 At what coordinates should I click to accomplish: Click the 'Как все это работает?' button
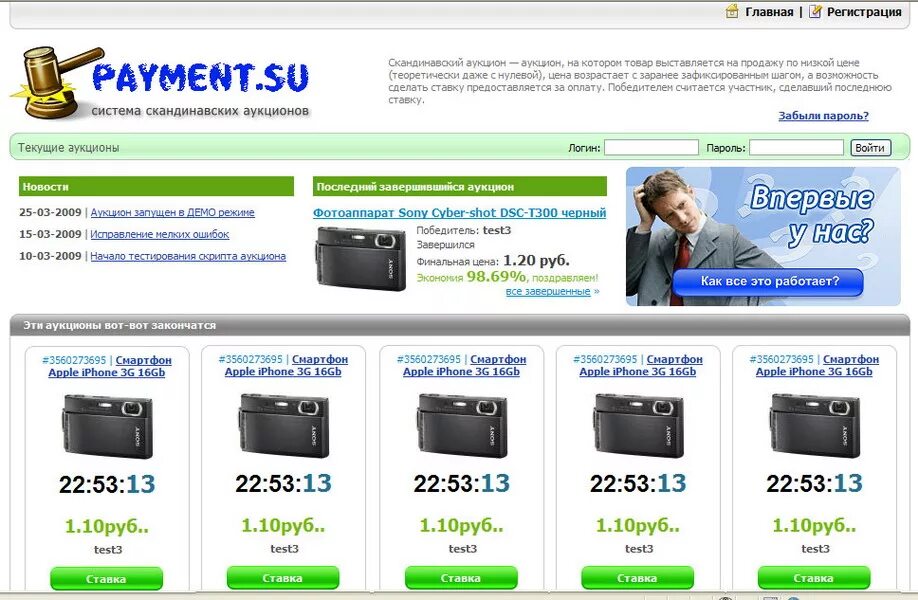pos(769,282)
